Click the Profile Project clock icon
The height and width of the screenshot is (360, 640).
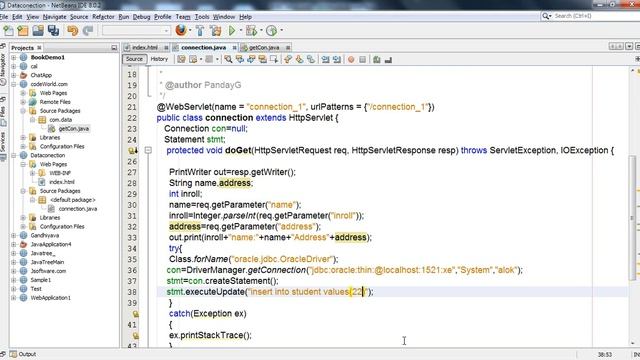271,31
